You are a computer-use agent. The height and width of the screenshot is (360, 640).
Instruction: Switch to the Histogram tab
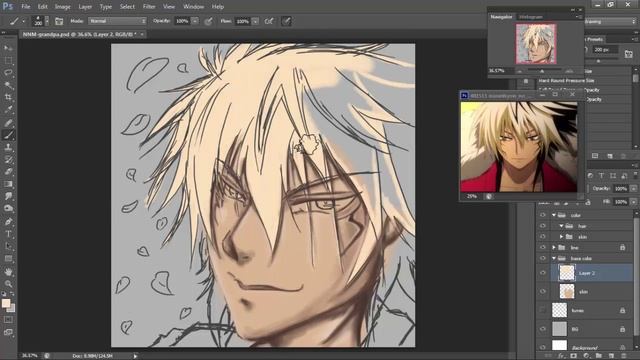(x=531, y=17)
